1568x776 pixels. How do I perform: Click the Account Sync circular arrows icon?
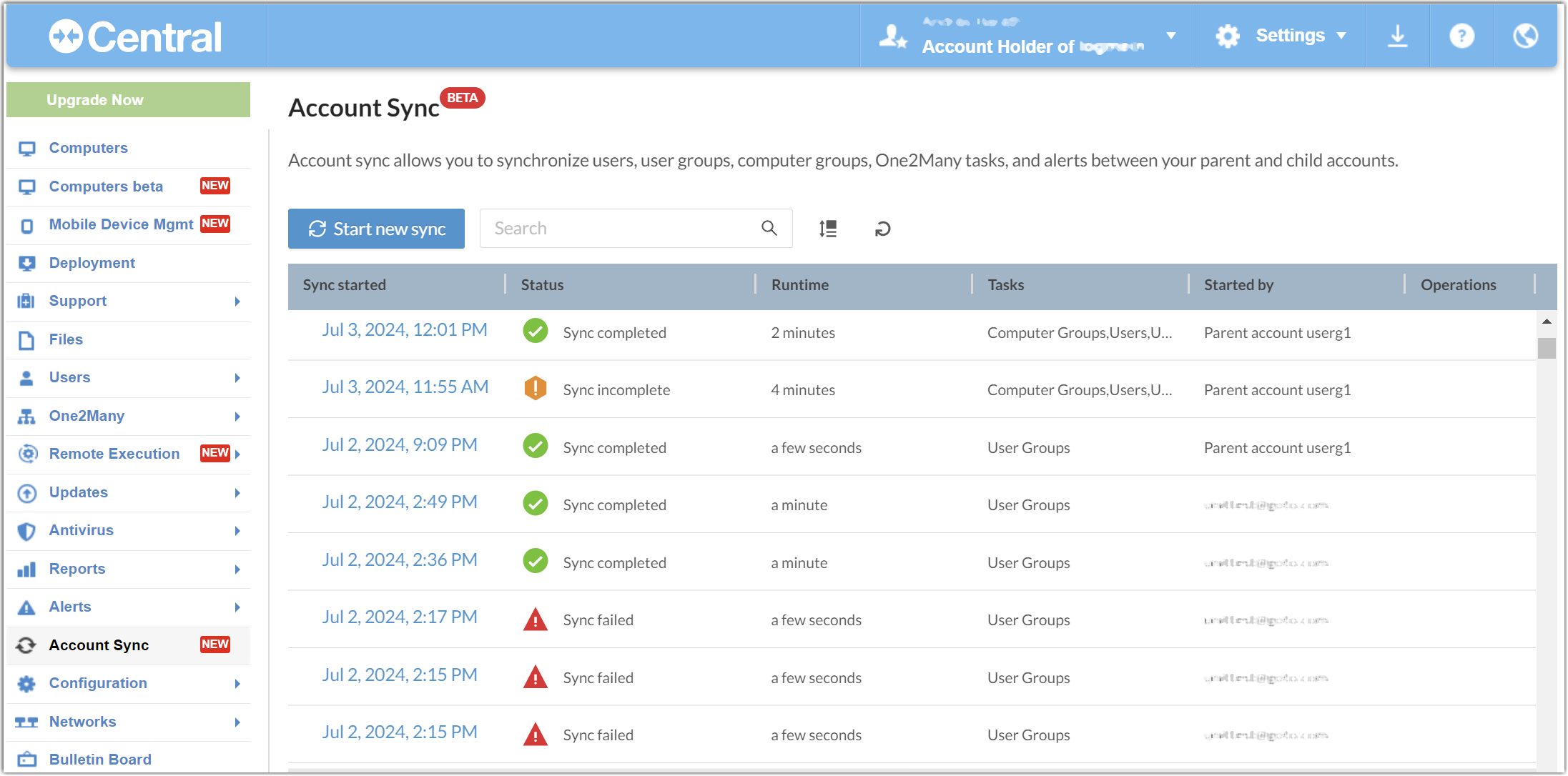point(26,645)
